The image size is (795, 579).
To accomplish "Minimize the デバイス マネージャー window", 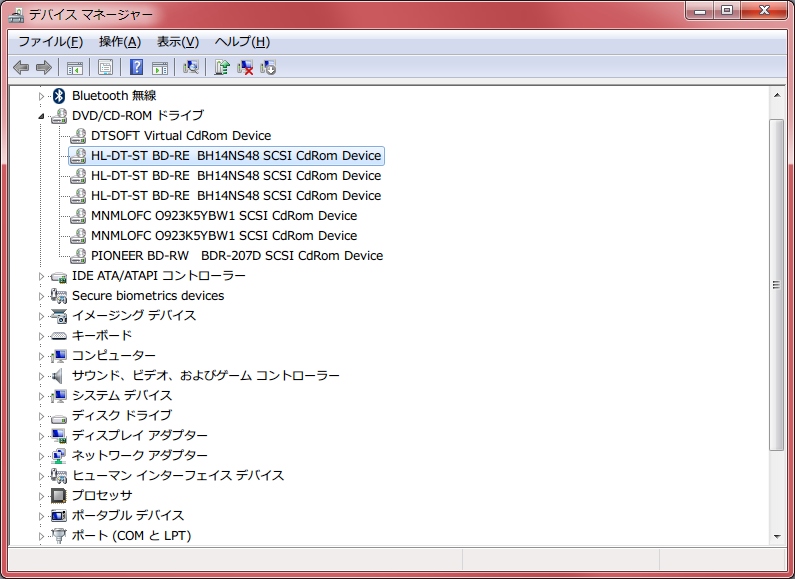I will 700,10.
